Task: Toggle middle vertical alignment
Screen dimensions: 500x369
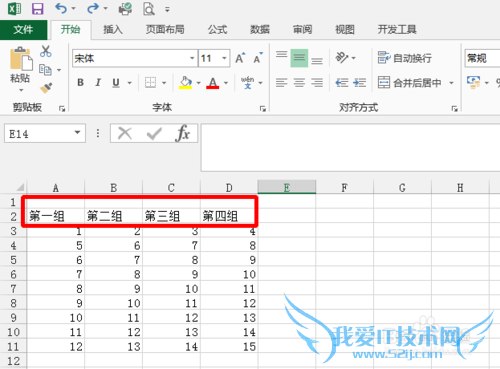Action: [x=299, y=58]
